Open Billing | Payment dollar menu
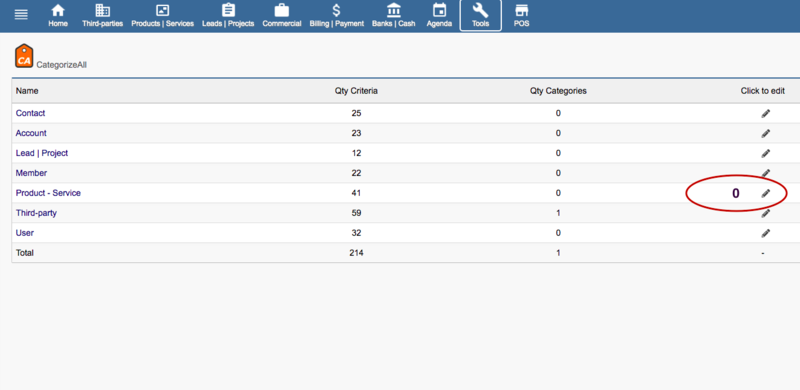 [337, 15]
